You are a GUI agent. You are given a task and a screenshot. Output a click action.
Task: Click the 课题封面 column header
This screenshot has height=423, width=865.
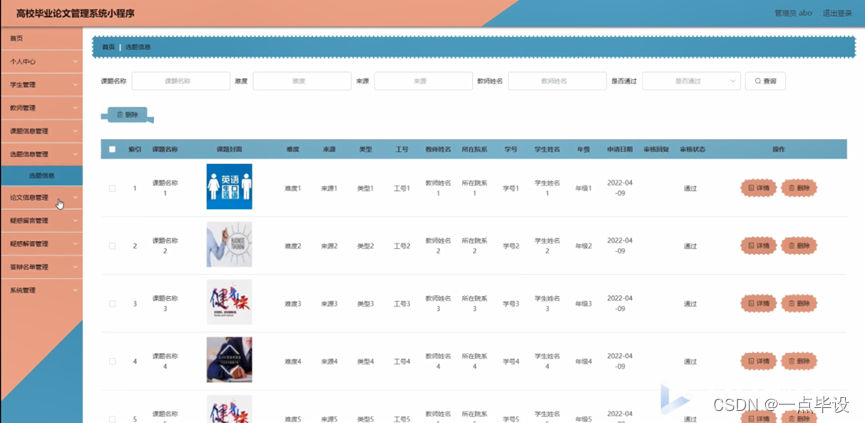[x=229, y=149]
